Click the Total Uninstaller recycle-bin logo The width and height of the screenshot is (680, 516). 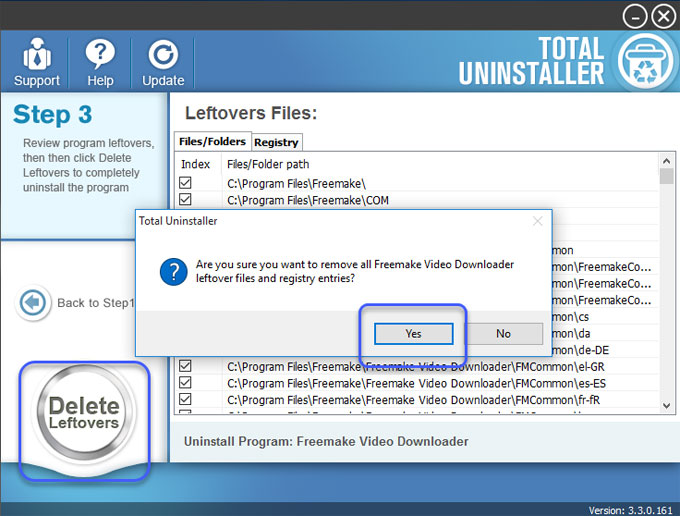(646, 62)
